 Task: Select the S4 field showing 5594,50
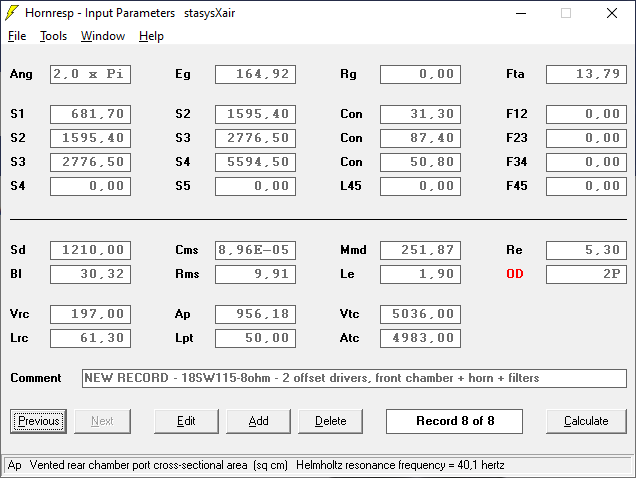pyautogui.click(x=256, y=162)
